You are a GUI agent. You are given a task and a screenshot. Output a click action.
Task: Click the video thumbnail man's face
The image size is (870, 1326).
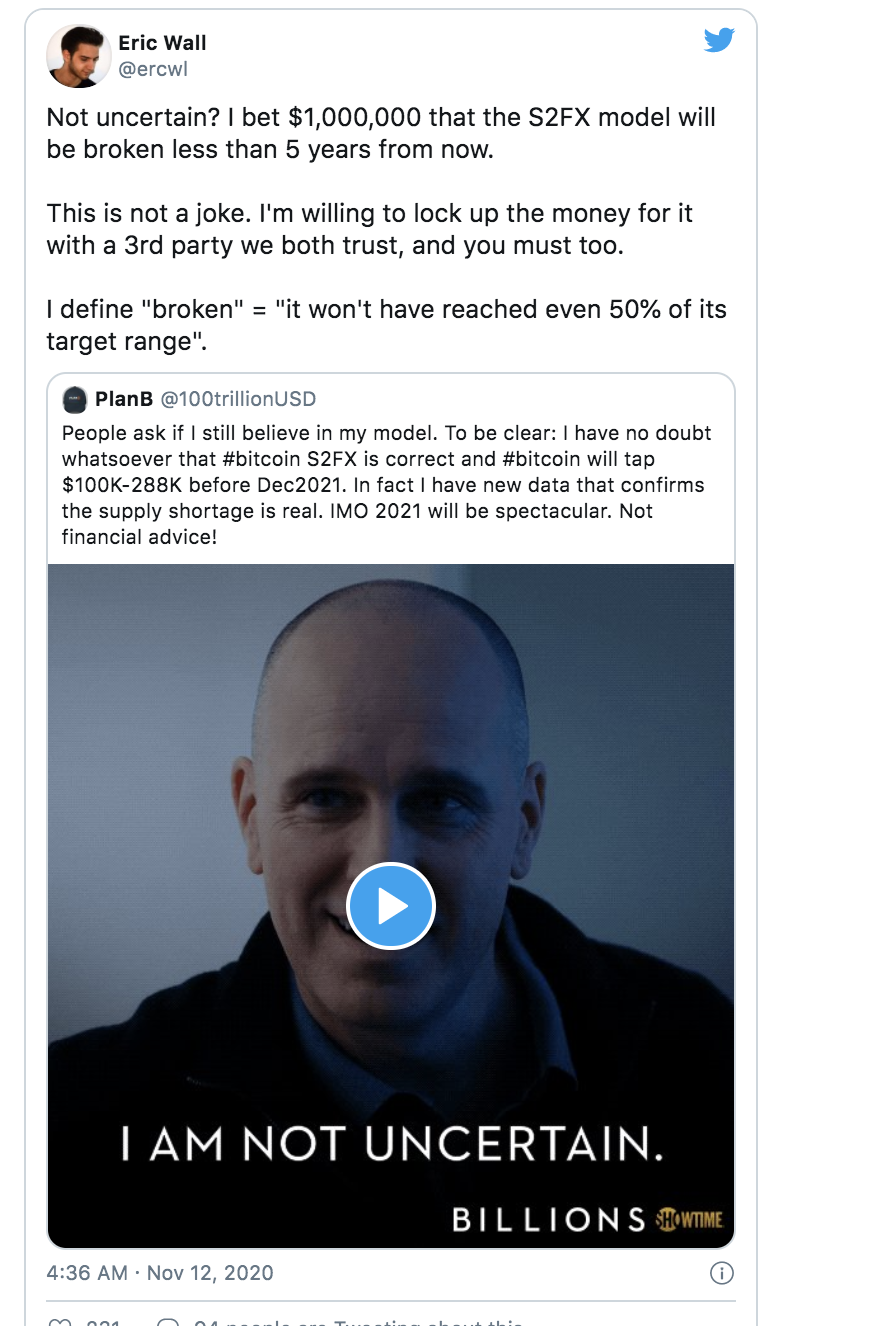click(x=392, y=760)
